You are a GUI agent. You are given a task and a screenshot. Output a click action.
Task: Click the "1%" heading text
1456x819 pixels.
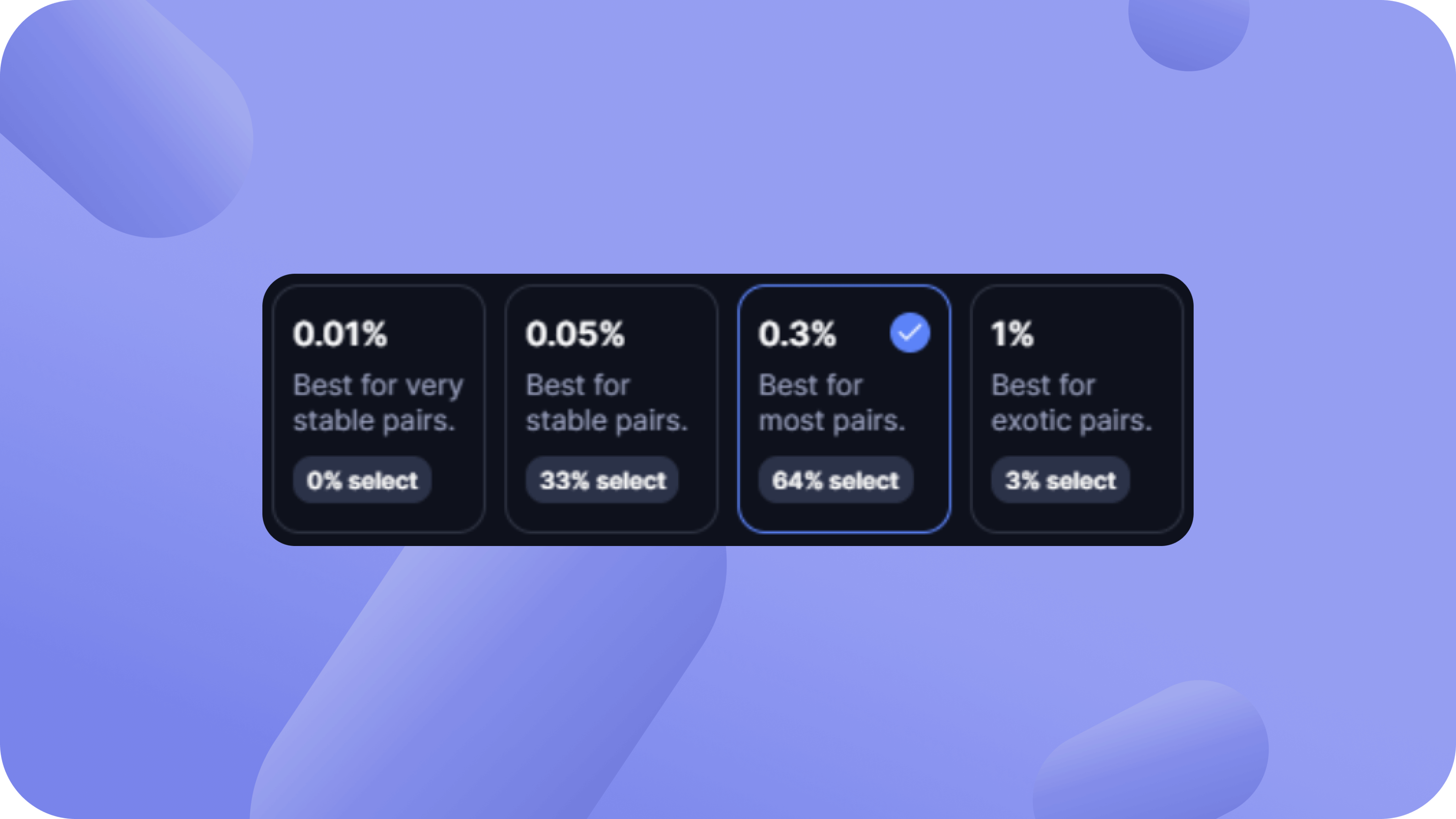tap(1012, 333)
